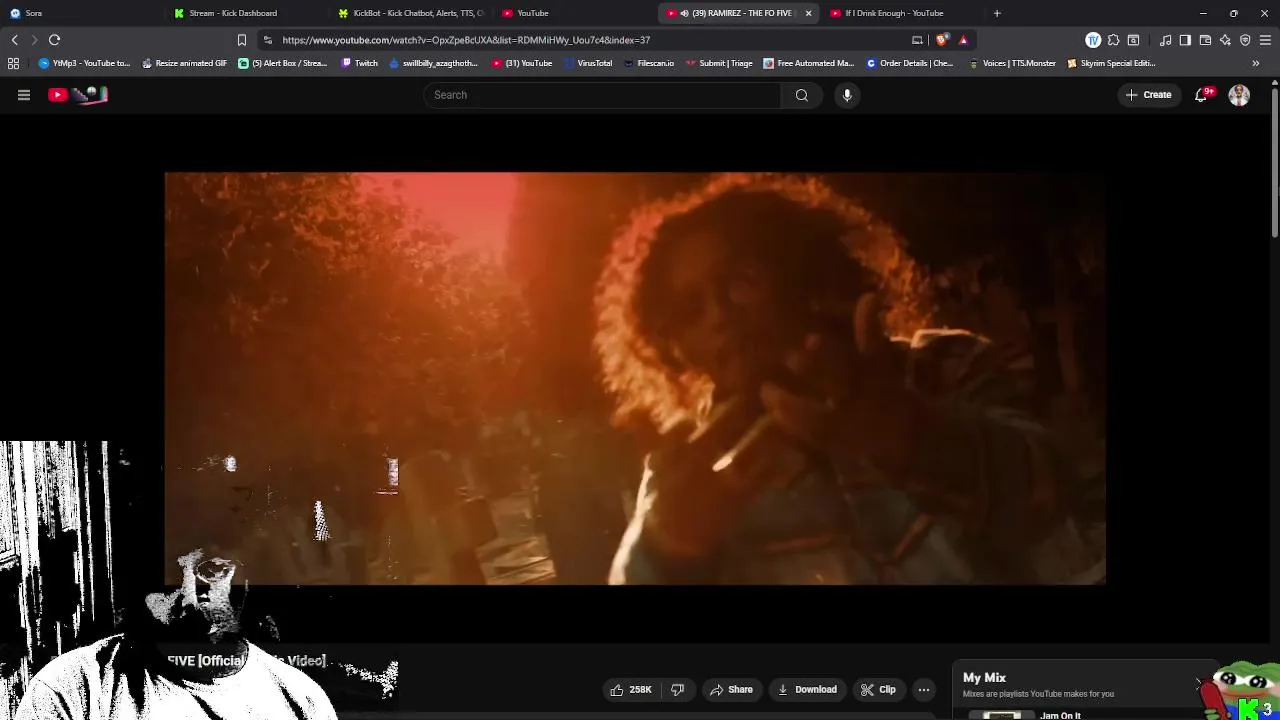Viewport: 1280px width, 720px height.
Task: Open Alert Box / Stream bookmark
Action: tap(283, 63)
